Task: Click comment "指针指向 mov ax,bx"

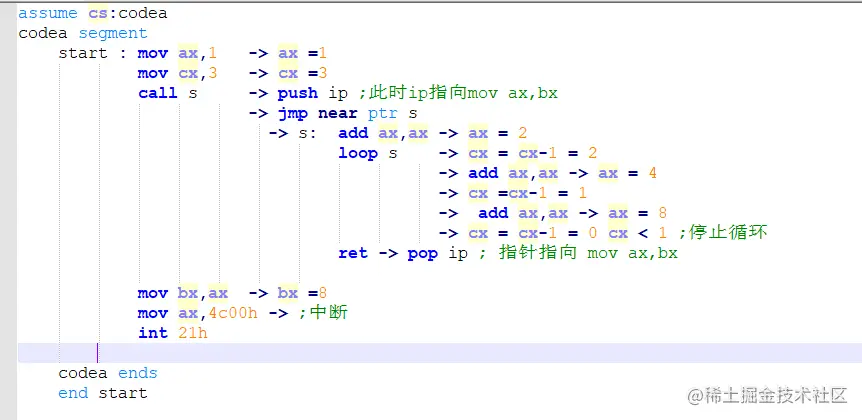Action: point(588,253)
